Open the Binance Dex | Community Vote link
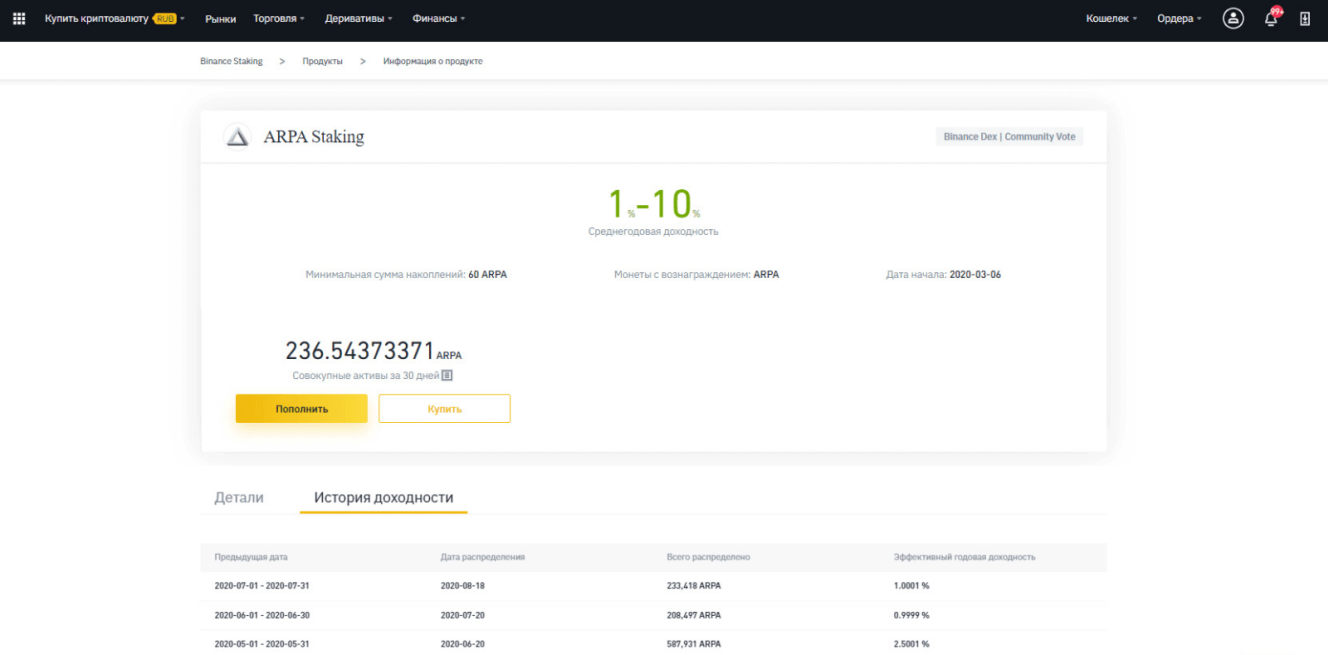This screenshot has width=1328, height=655. (x=1009, y=136)
